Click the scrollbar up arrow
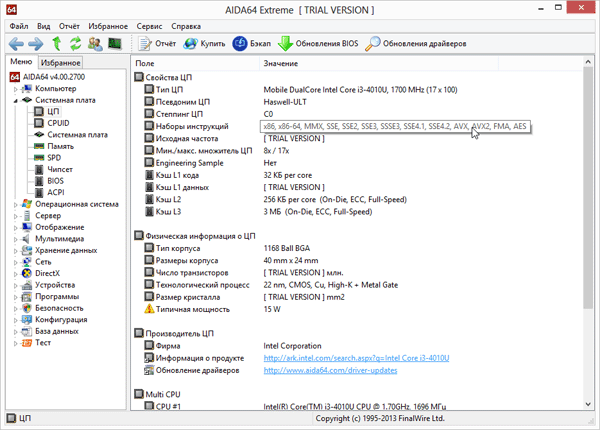This screenshot has width=600, height=430. pyautogui.click(x=588, y=62)
